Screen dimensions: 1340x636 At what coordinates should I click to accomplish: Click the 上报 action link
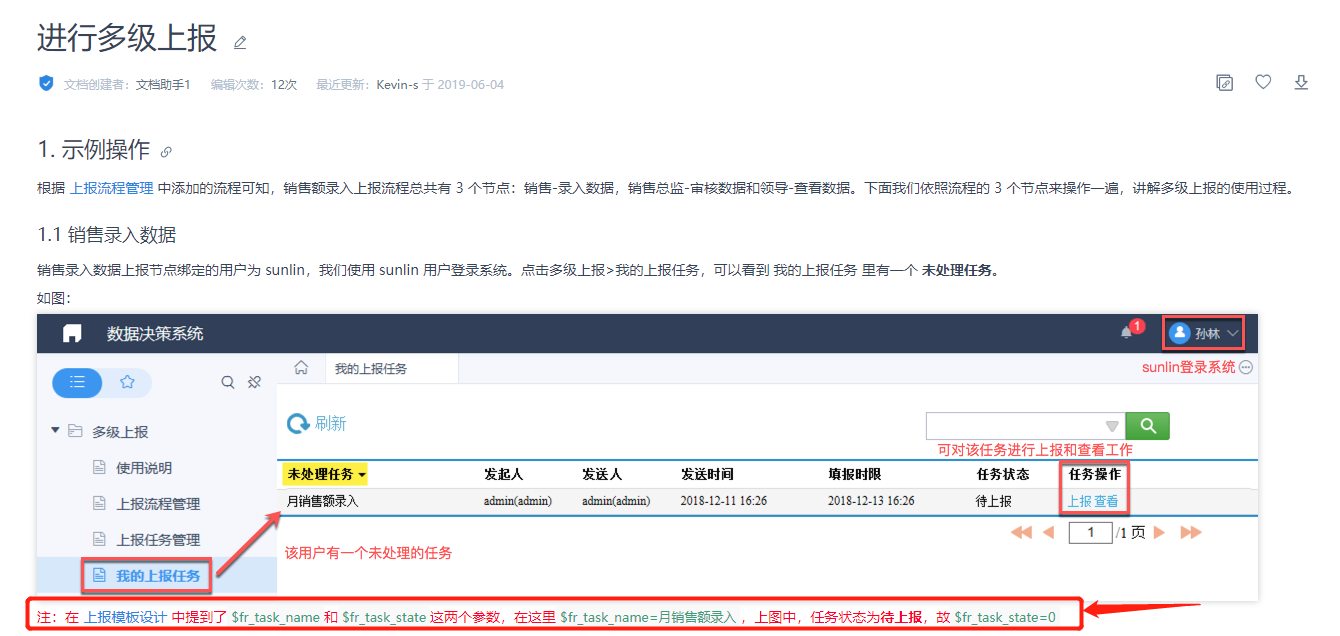1079,502
